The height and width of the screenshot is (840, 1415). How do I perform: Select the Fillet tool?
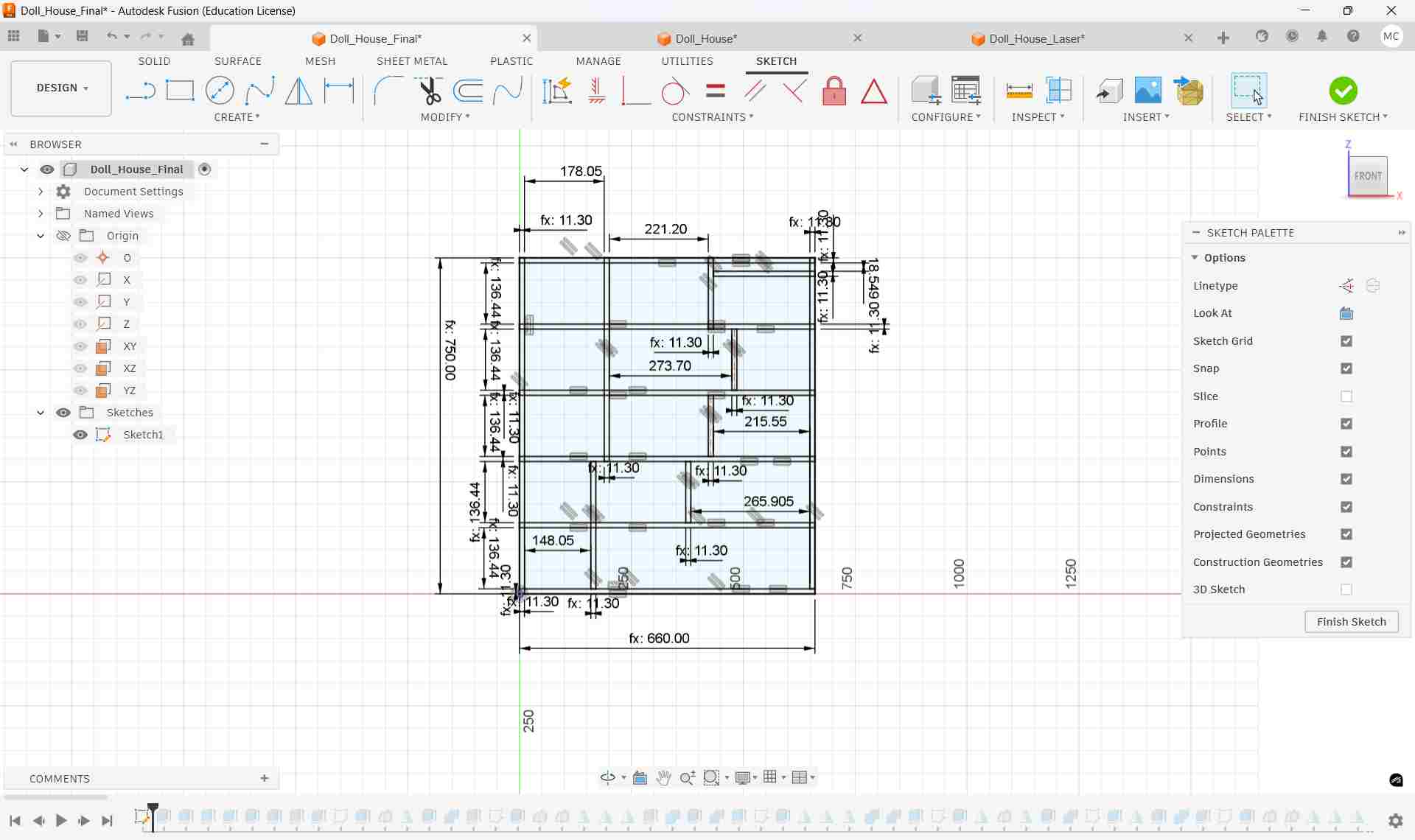389,90
